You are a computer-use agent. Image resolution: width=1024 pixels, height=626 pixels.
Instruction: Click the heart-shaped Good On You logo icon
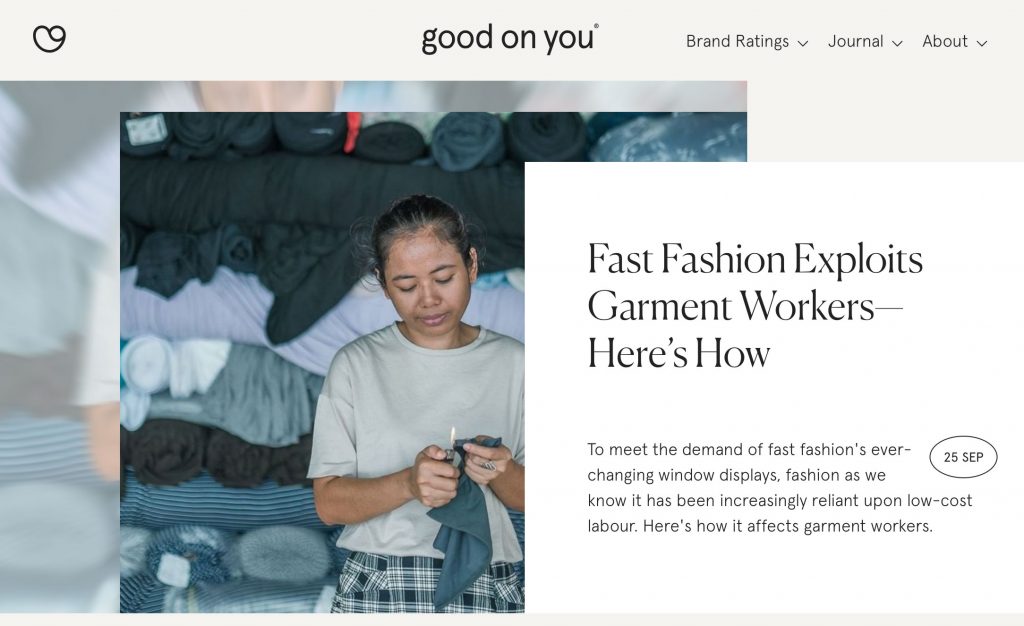49,39
